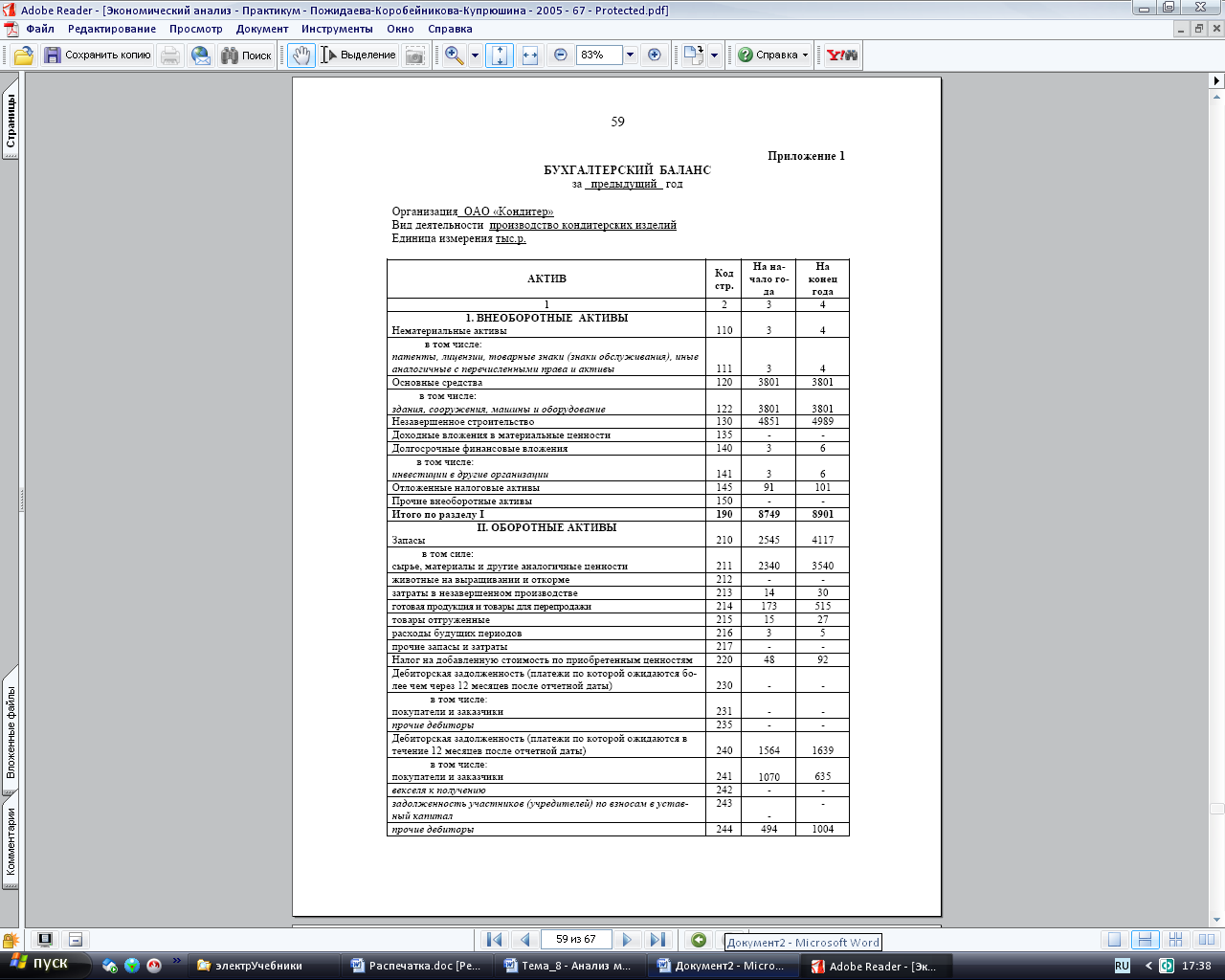Activate the Выделение text selection tool
Image resolution: width=1225 pixels, height=980 pixels.
point(359,56)
